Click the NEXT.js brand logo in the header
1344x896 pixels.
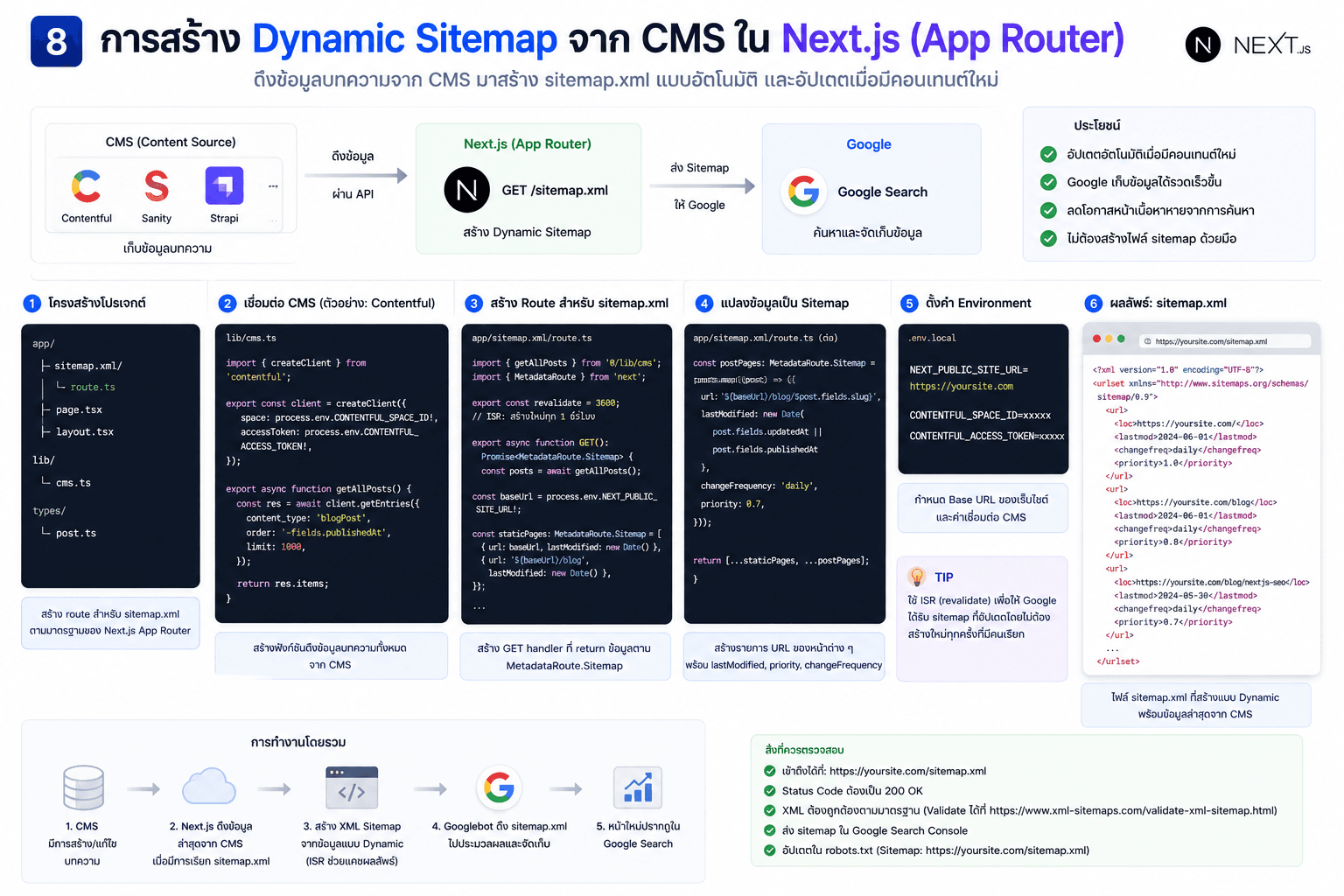coord(1248,45)
